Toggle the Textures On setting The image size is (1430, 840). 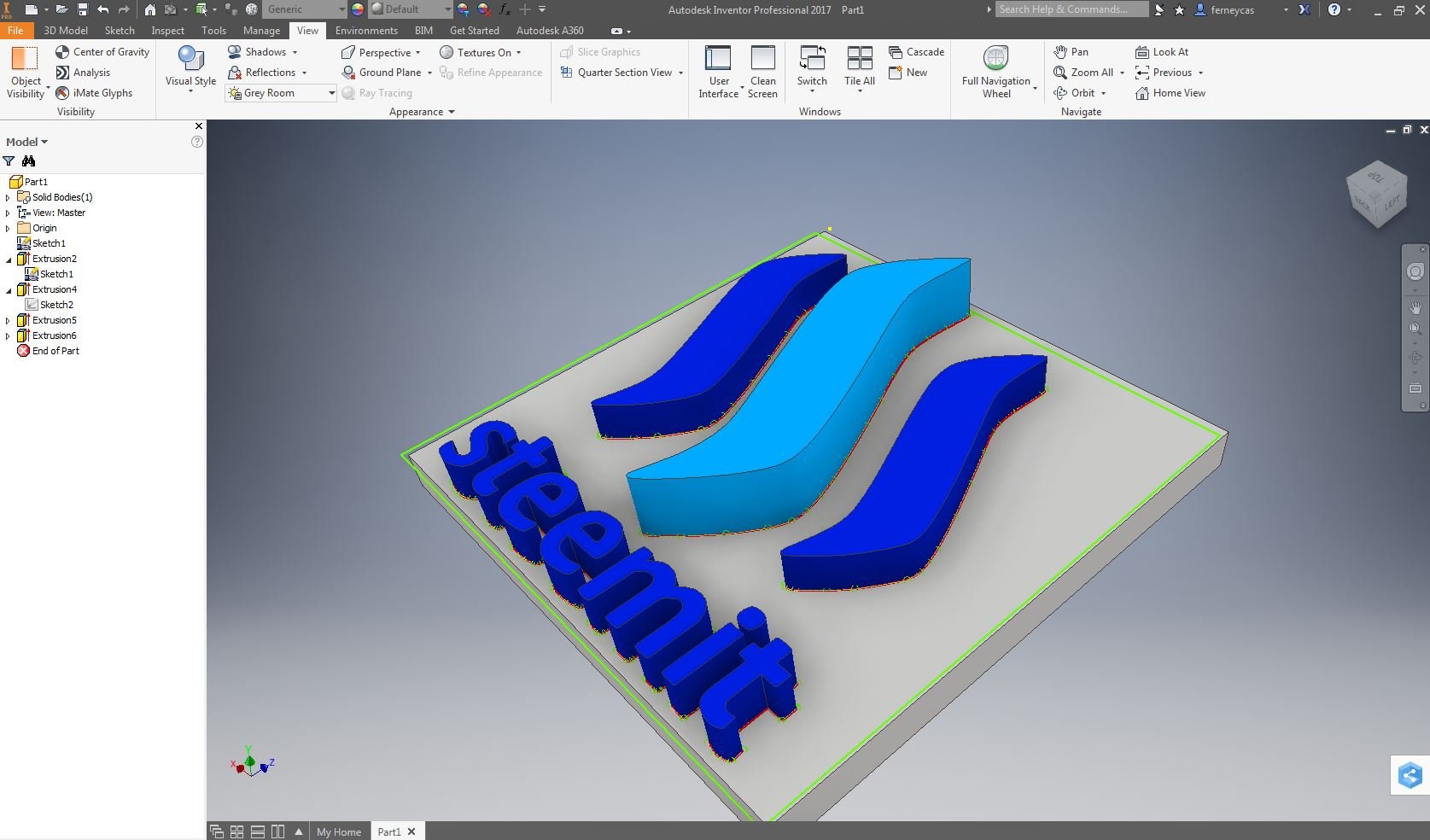coord(476,52)
